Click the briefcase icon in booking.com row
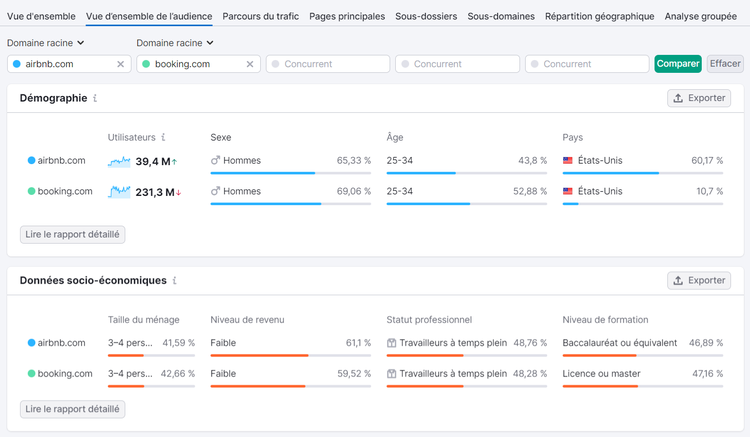750x437 pixels. [x=391, y=373]
